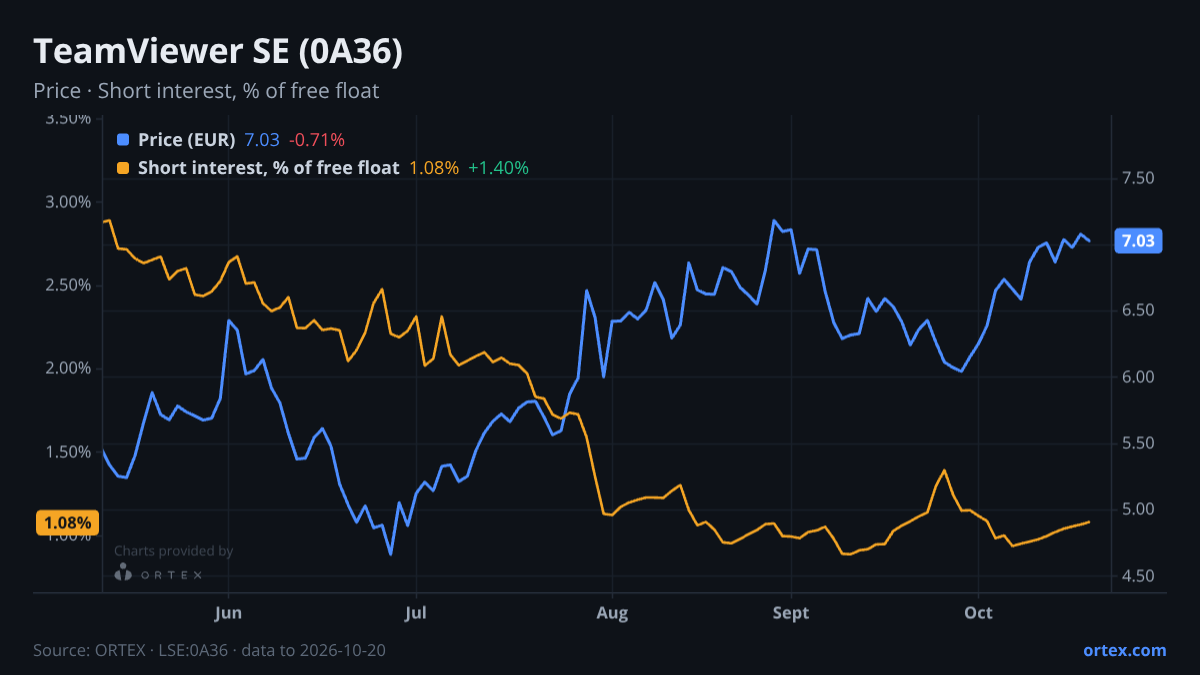Click the subtitle Price · Short interest text
The image size is (1200, 675).
206,91
